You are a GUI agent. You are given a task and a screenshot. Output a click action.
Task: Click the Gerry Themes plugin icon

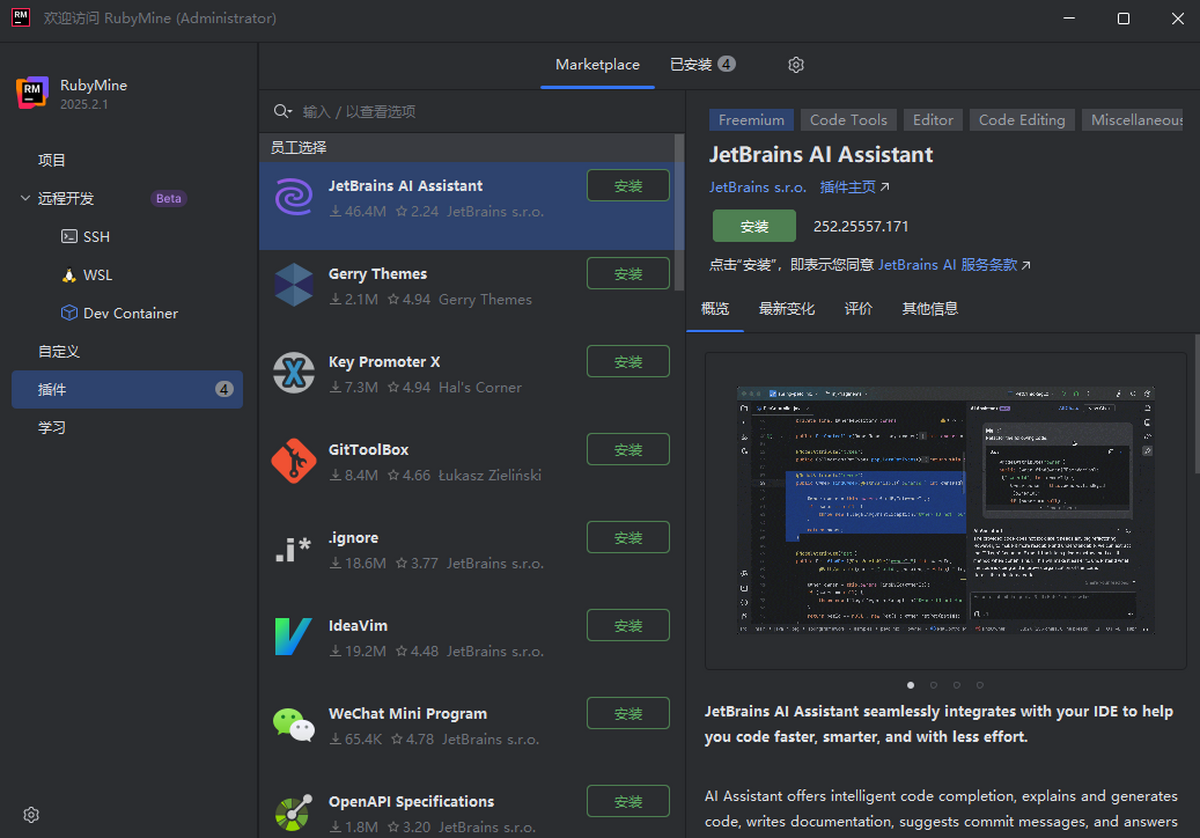[293, 286]
